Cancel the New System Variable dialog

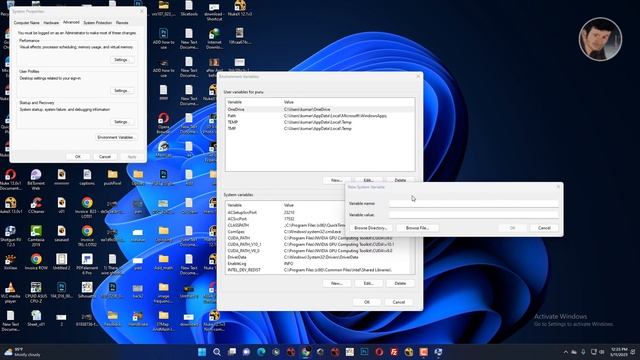tap(544, 228)
